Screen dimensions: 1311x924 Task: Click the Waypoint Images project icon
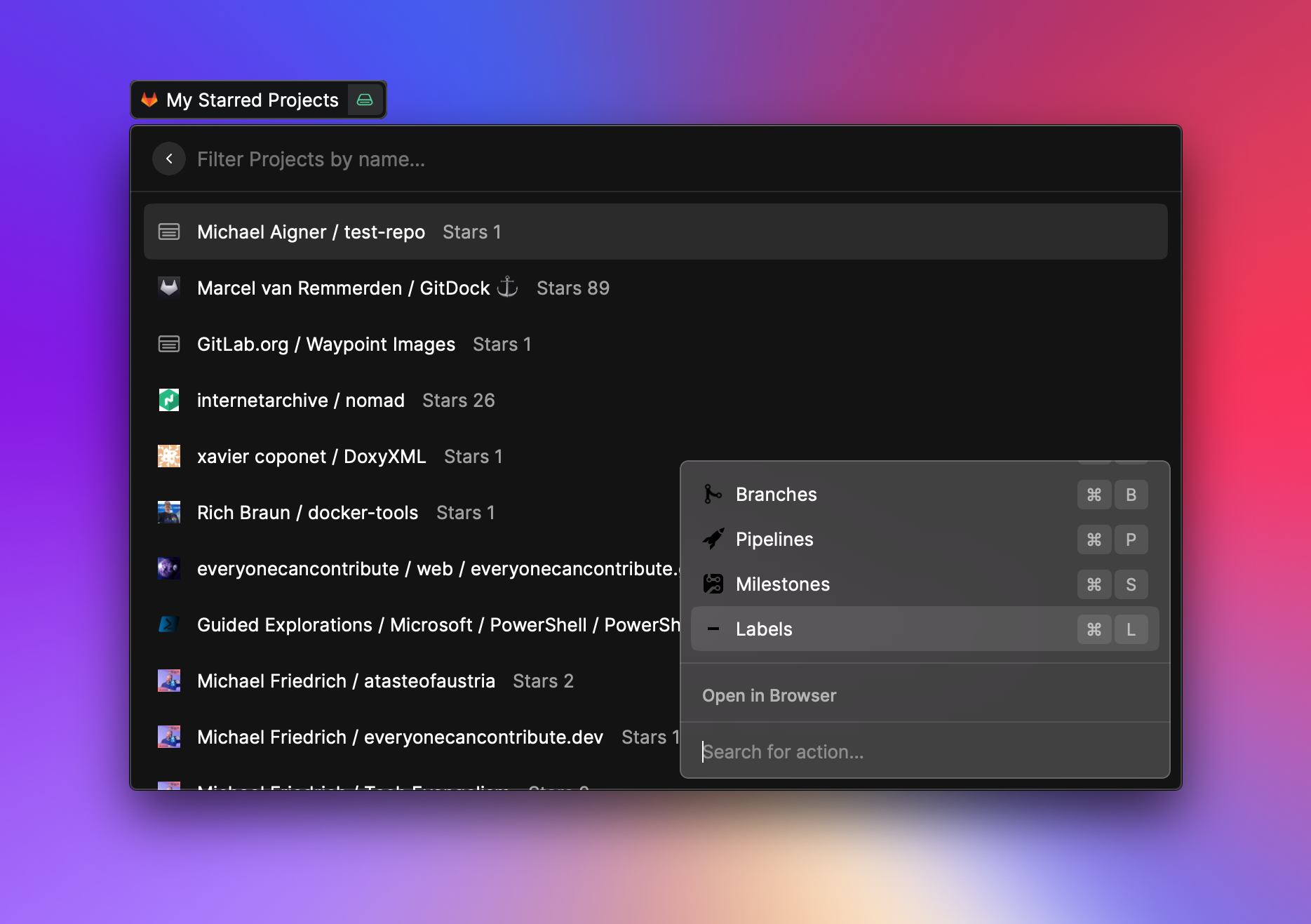(169, 344)
